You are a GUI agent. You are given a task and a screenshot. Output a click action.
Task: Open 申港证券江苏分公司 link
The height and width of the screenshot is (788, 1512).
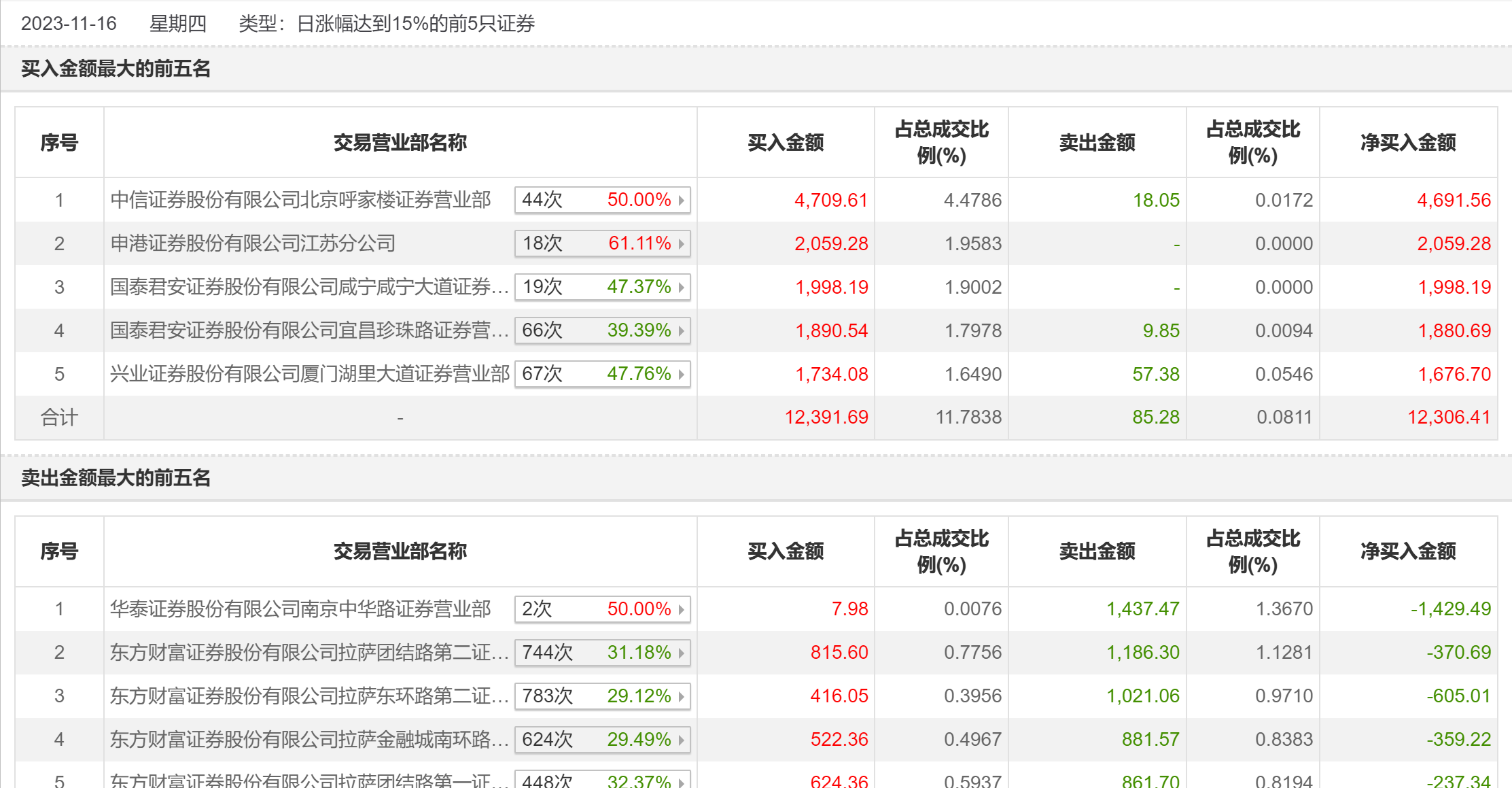pyautogui.click(x=253, y=243)
